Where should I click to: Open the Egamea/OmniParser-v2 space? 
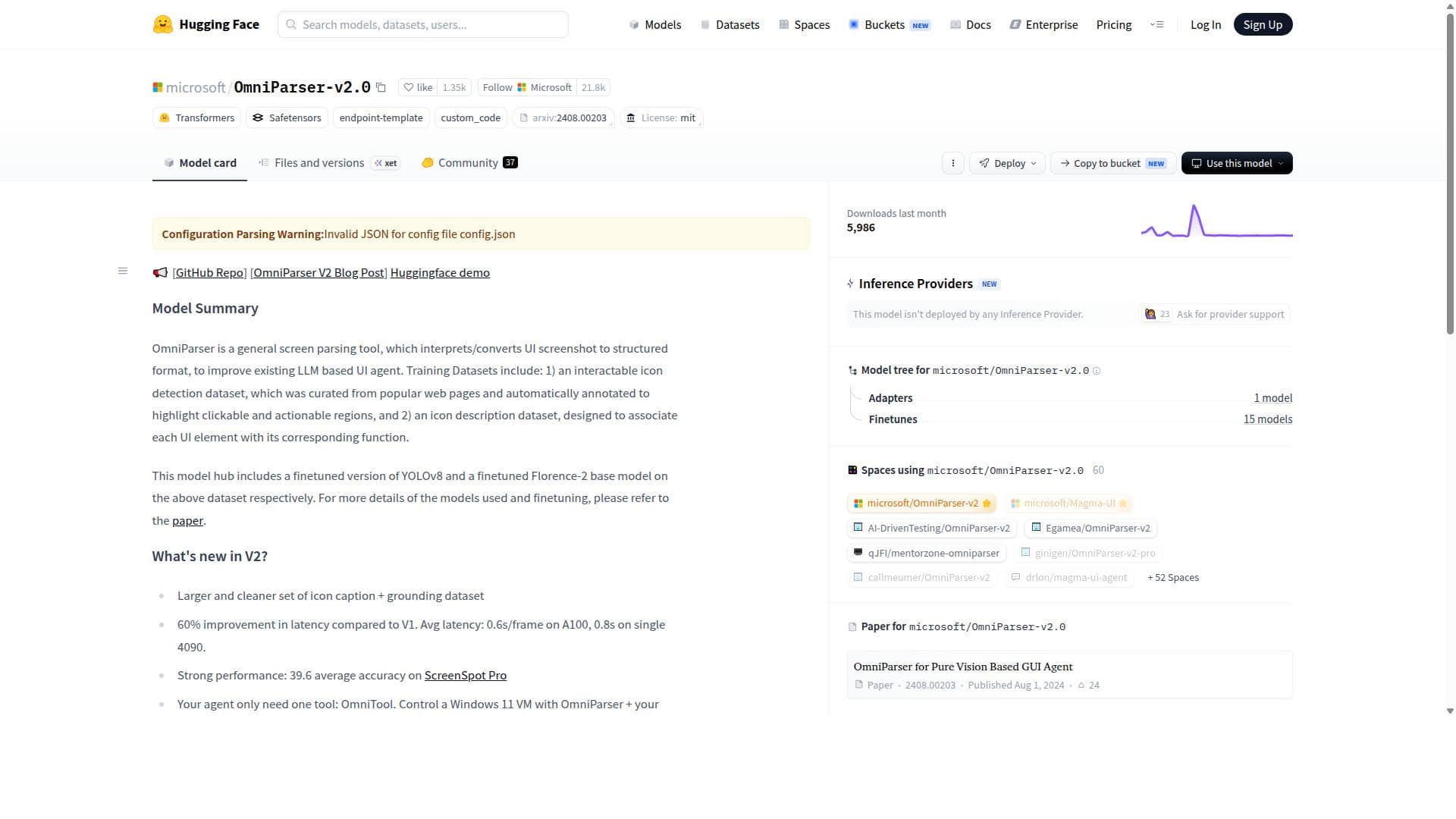pyautogui.click(x=1090, y=528)
